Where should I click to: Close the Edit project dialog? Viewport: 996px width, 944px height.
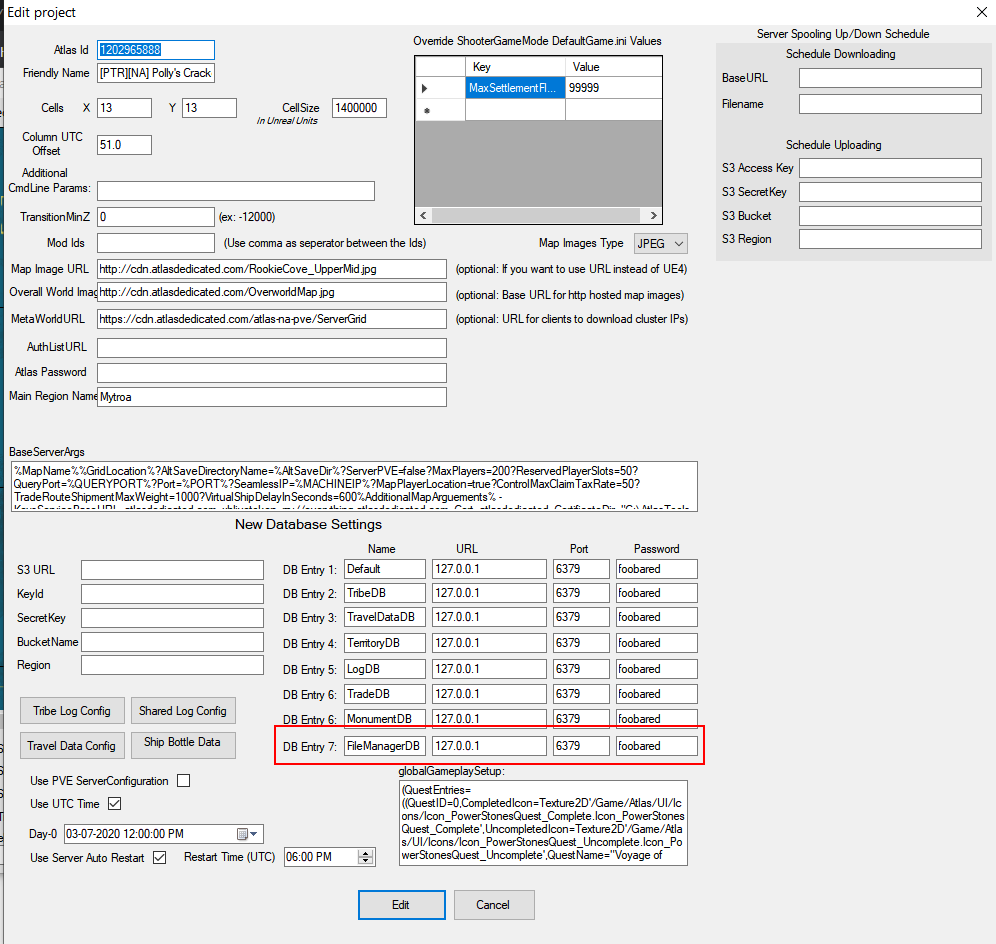coord(981,12)
